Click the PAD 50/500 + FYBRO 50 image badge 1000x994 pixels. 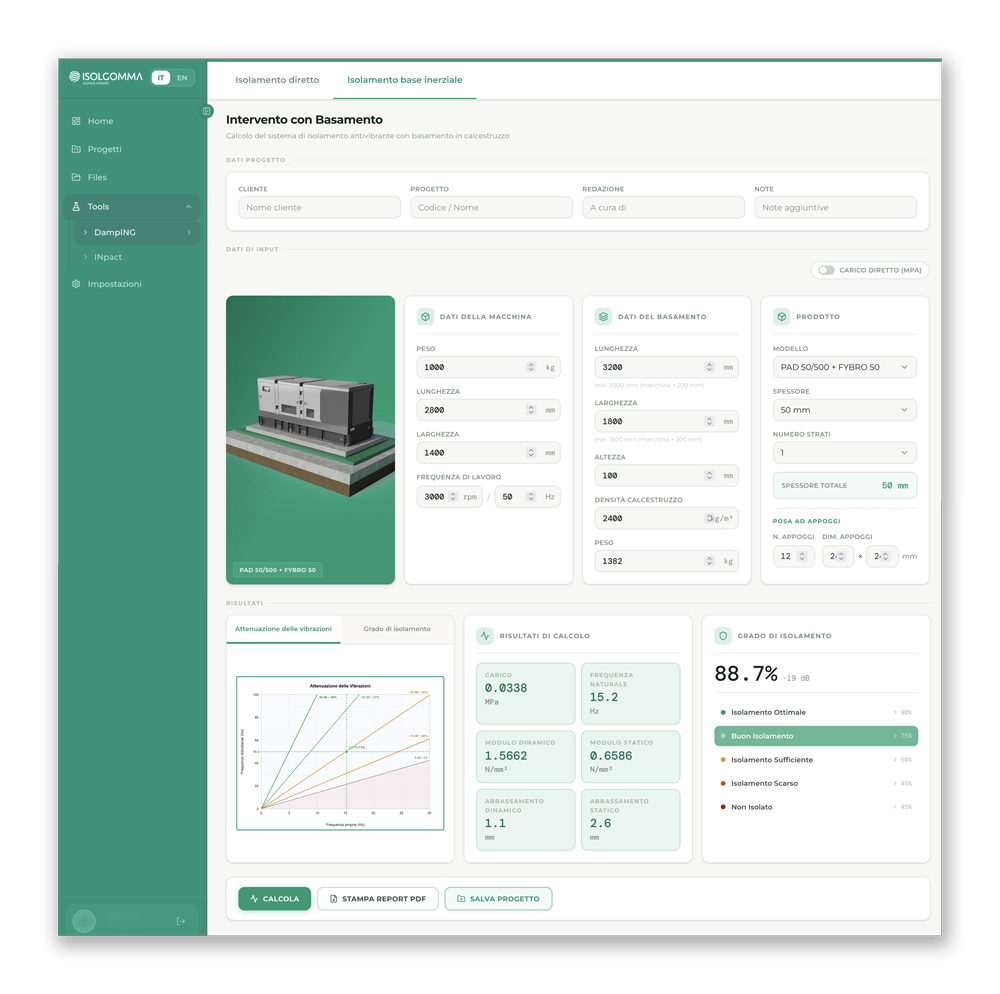point(277,570)
